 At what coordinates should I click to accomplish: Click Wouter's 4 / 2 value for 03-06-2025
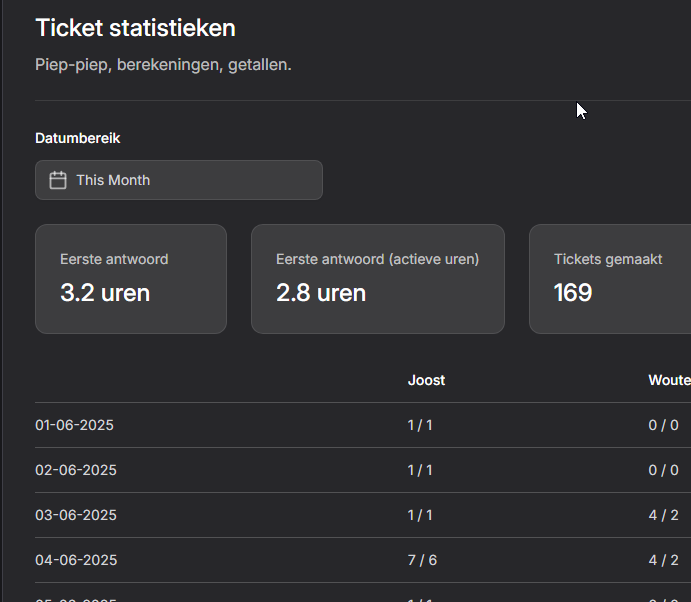663,515
